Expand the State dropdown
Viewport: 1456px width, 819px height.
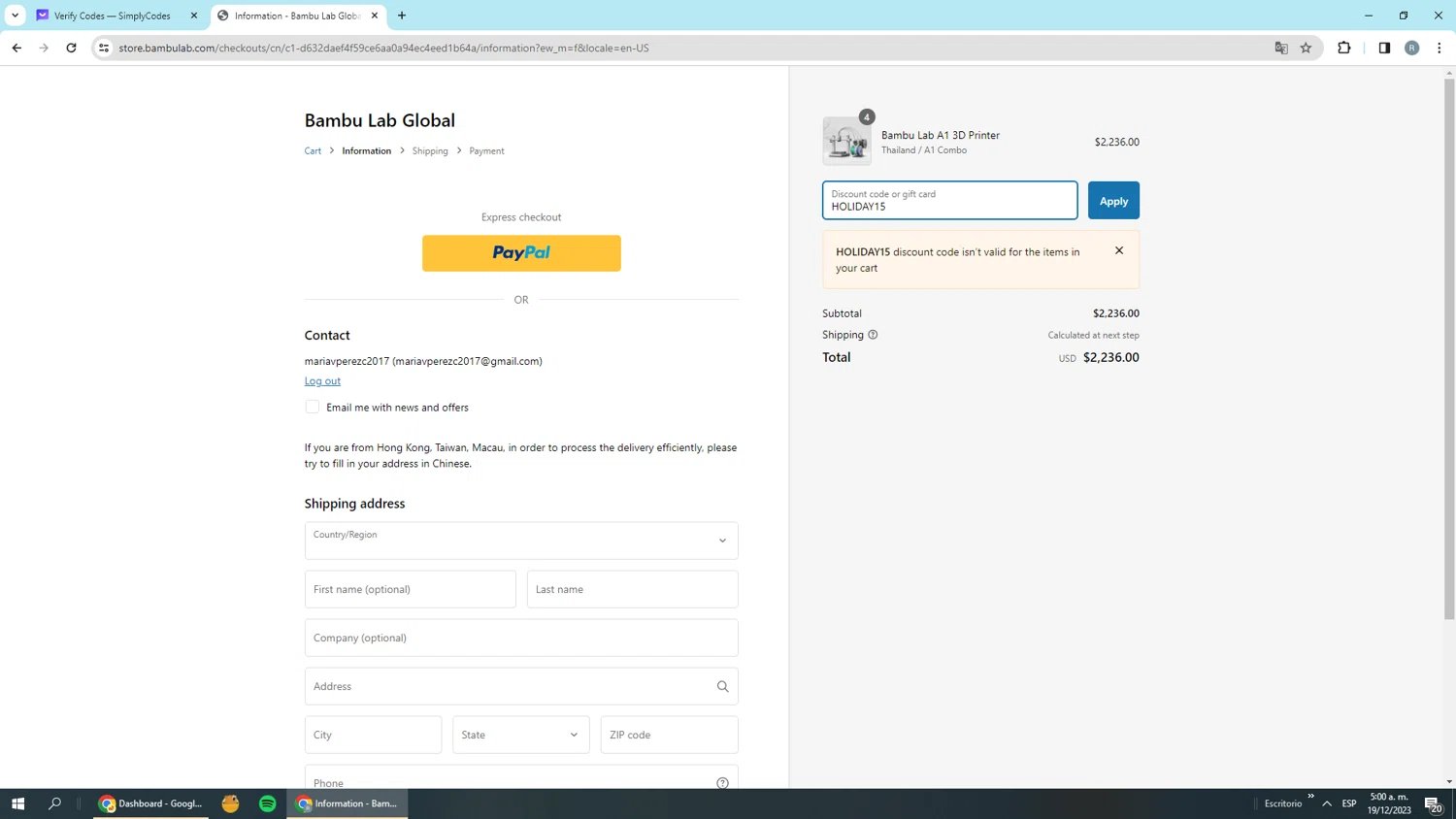(521, 735)
